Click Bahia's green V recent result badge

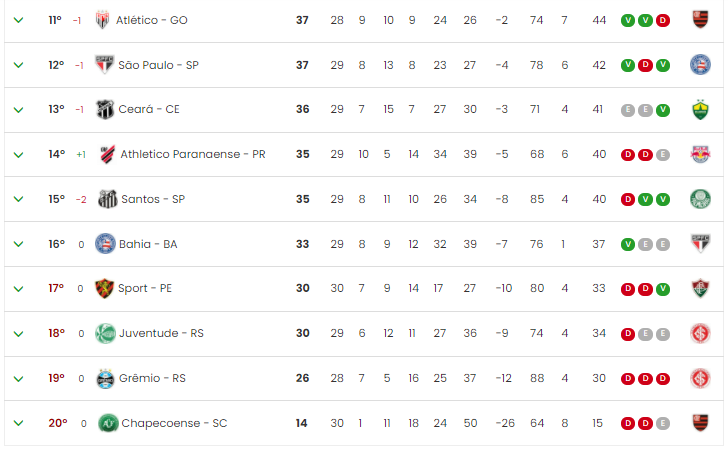coord(628,244)
